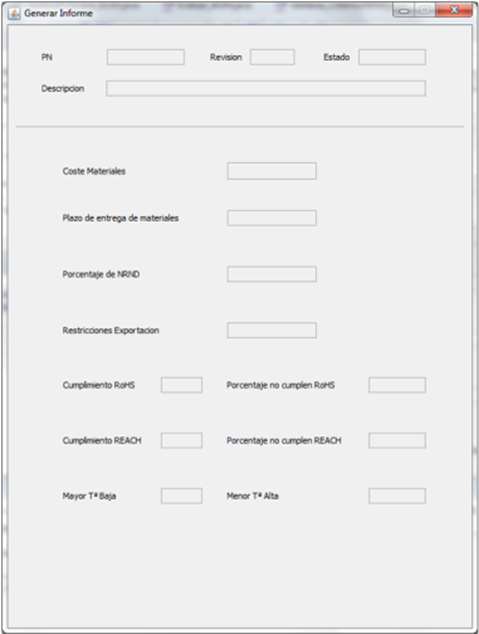The width and height of the screenshot is (479, 634).
Task: Focus the Porcentaje de NRND field
Action: tap(272, 274)
